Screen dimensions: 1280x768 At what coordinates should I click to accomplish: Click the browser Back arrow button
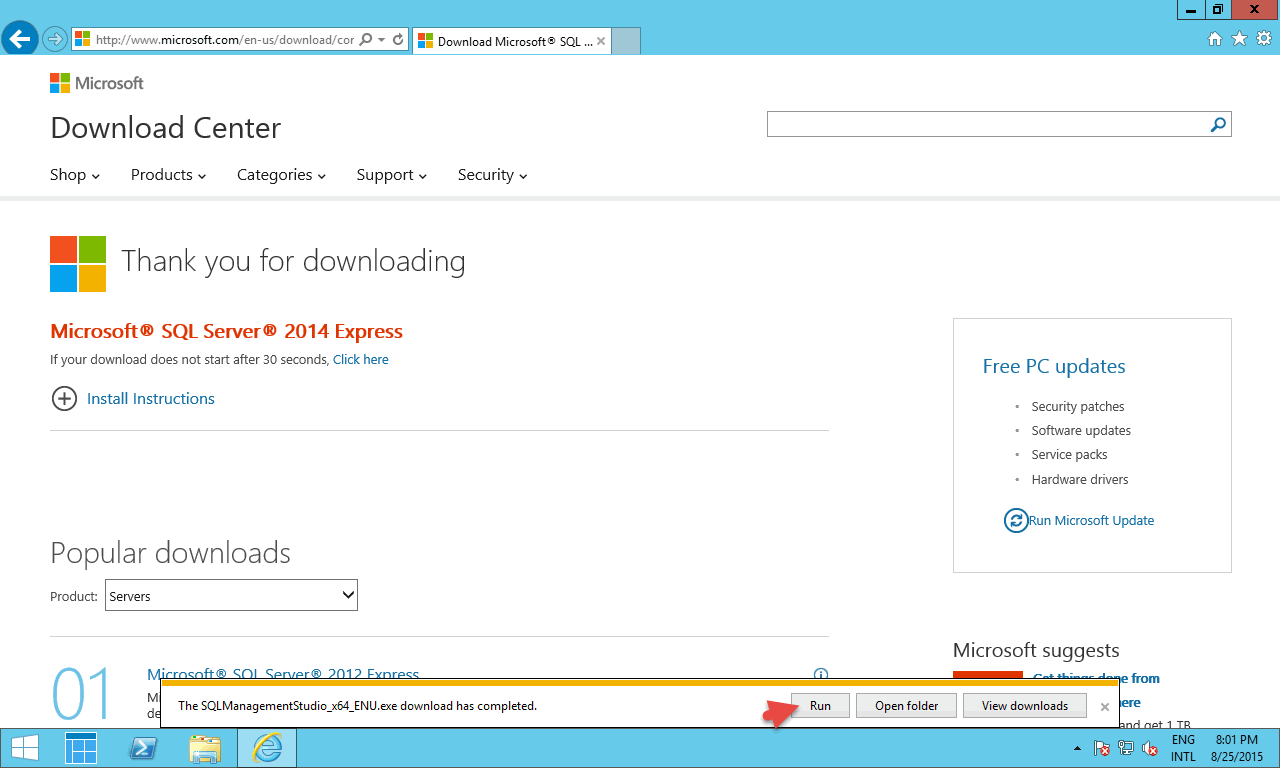[19, 40]
